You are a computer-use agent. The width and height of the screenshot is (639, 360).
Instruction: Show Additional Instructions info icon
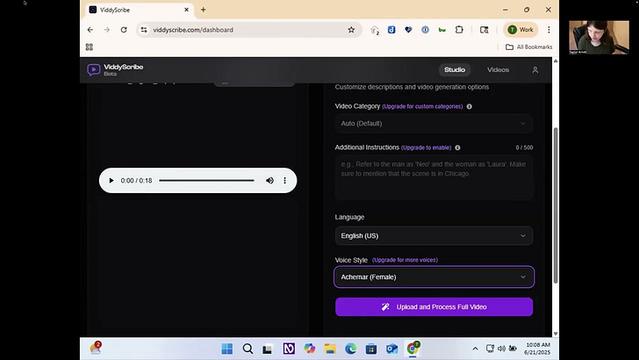click(458, 148)
